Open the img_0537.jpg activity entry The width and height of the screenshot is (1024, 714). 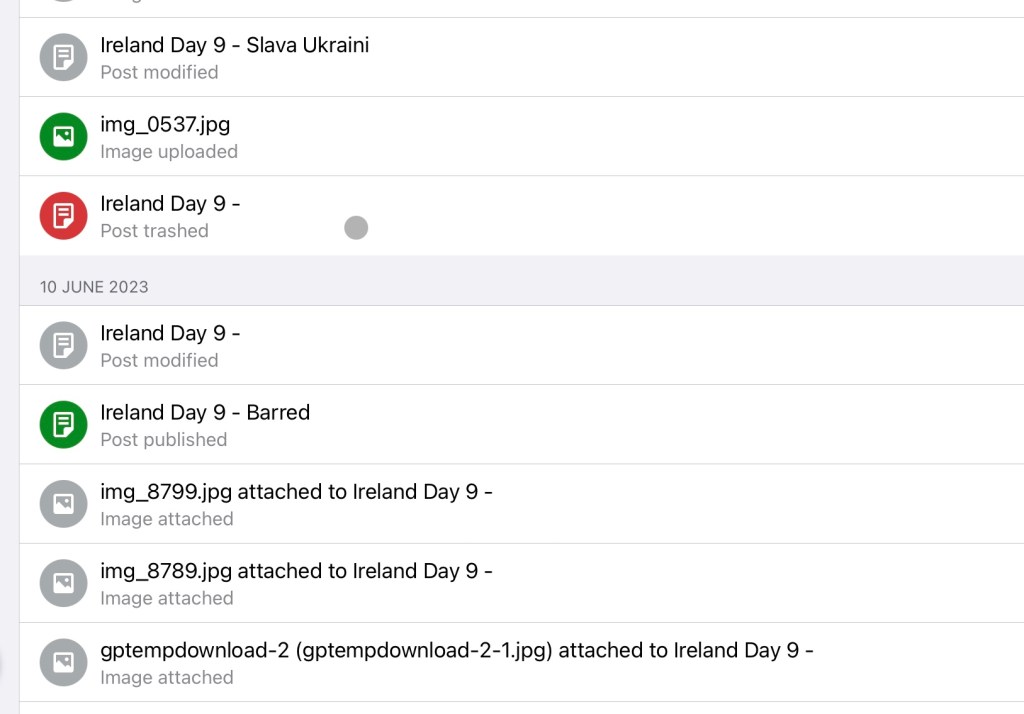click(165, 124)
